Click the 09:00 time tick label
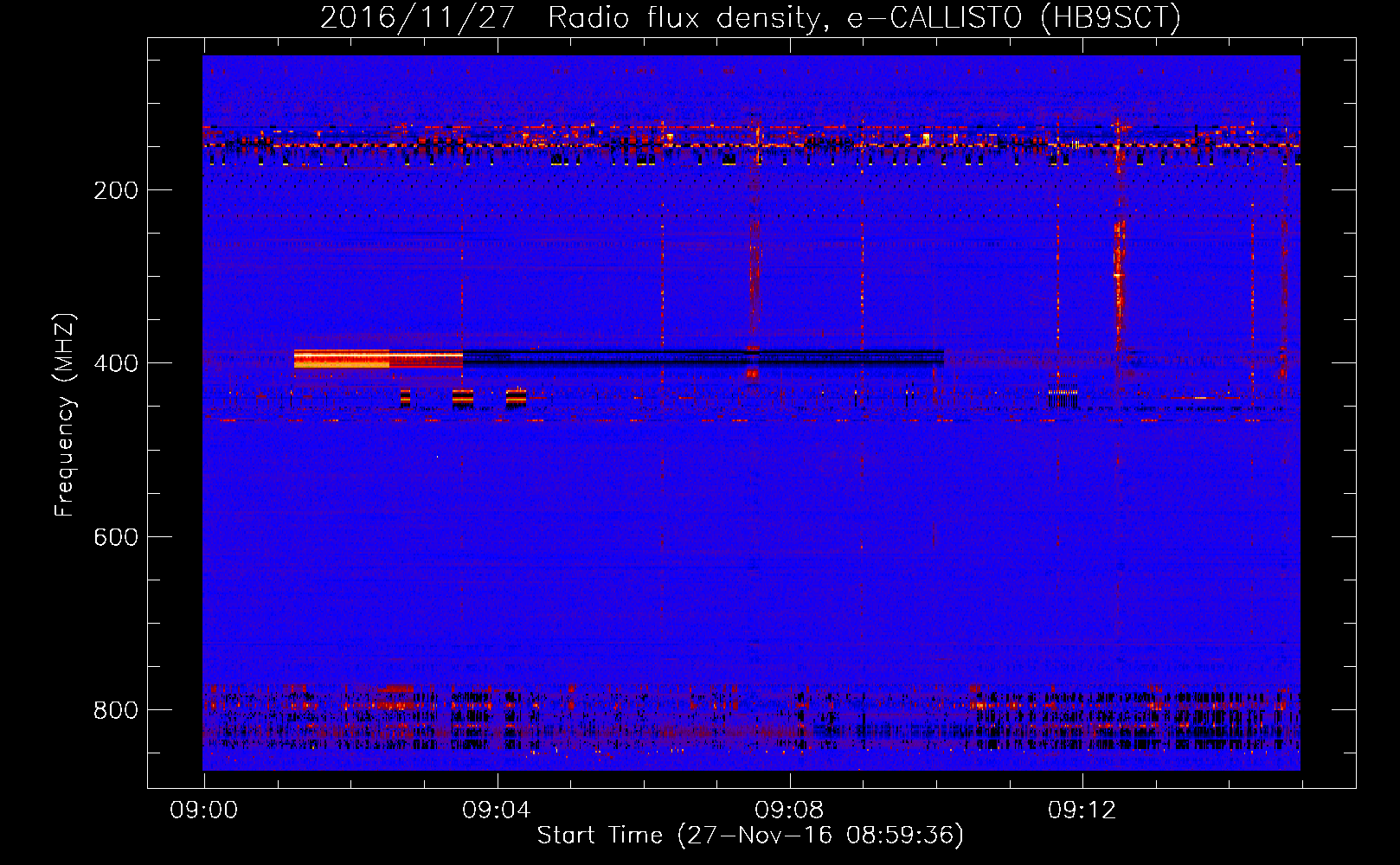 click(x=204, y=811)
